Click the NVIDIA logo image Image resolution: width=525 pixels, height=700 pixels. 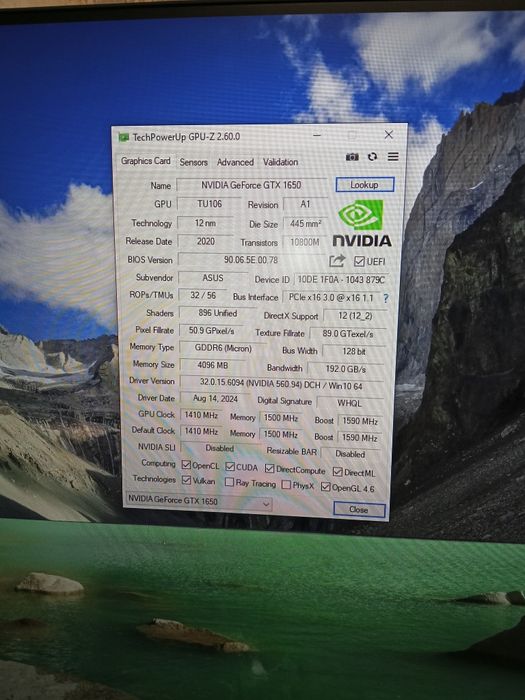pyautogui.click(x=362, y=224)
